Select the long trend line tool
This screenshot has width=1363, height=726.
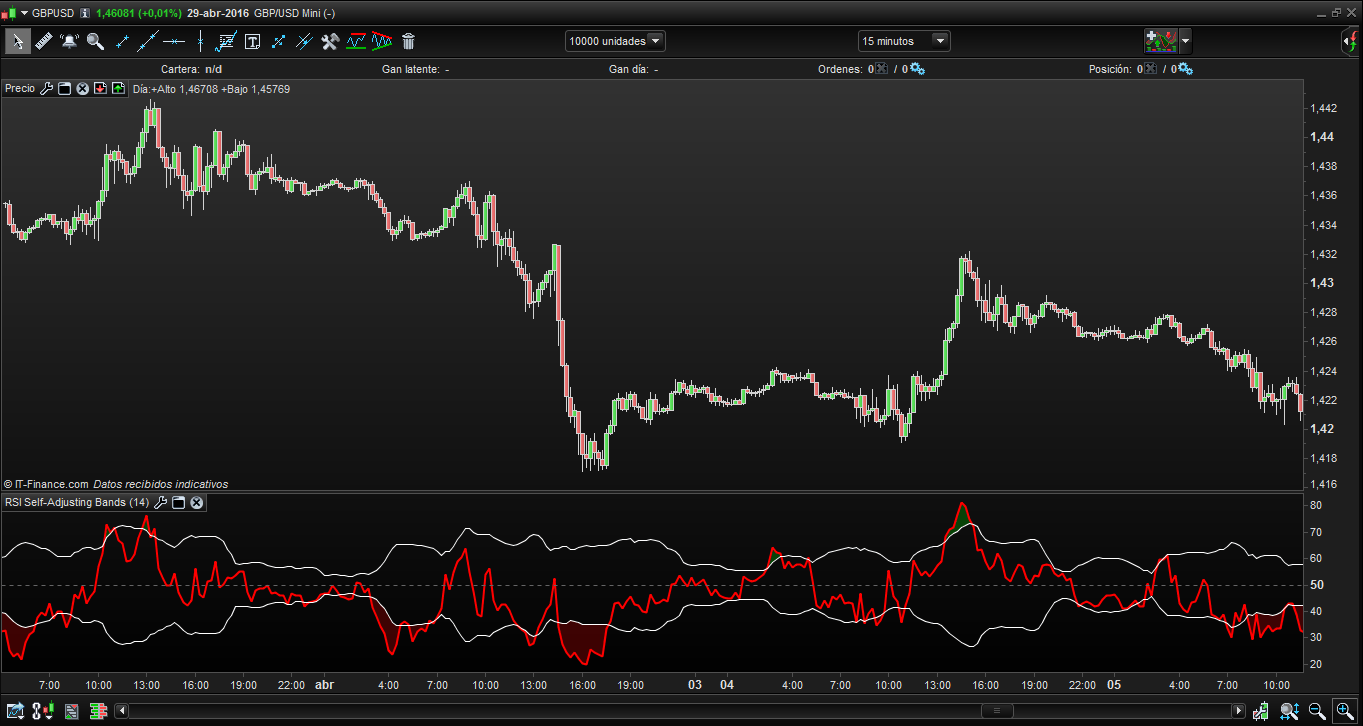click(x=148, y=41)
